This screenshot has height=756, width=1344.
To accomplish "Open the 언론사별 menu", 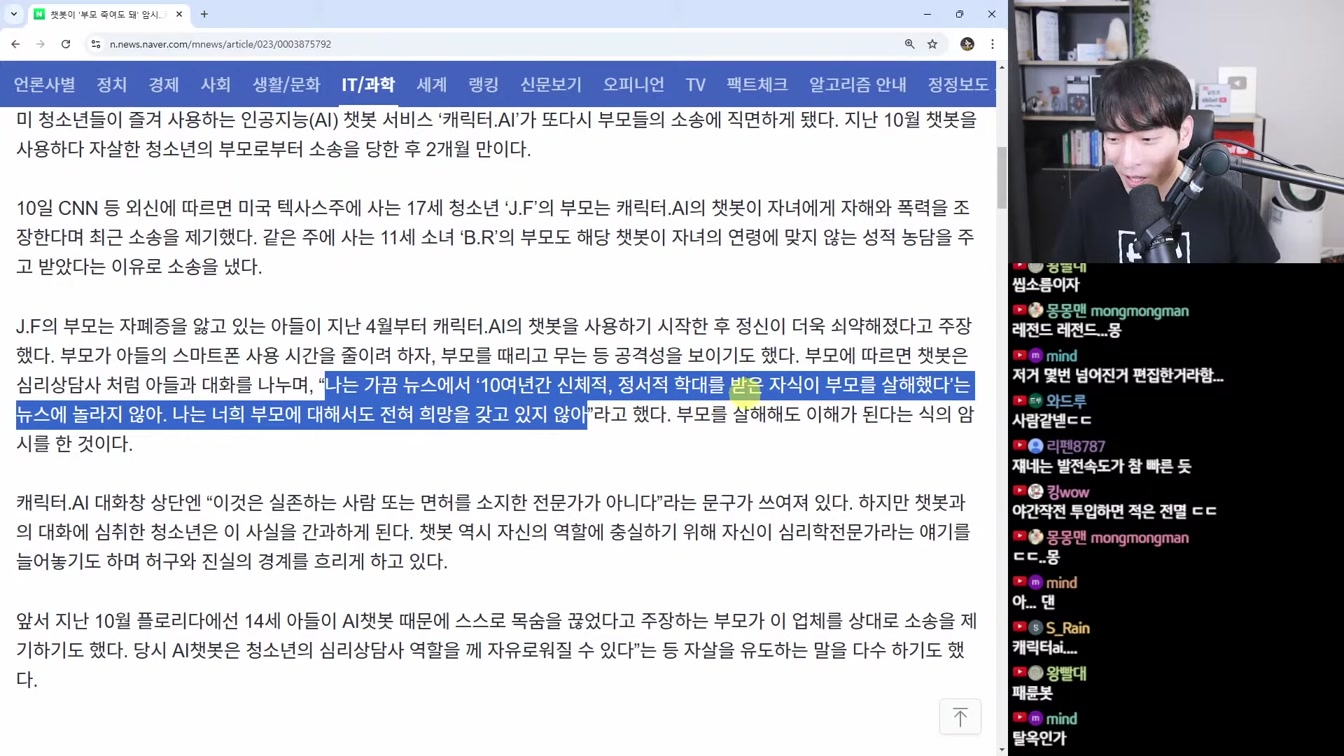I will point(44,85).
